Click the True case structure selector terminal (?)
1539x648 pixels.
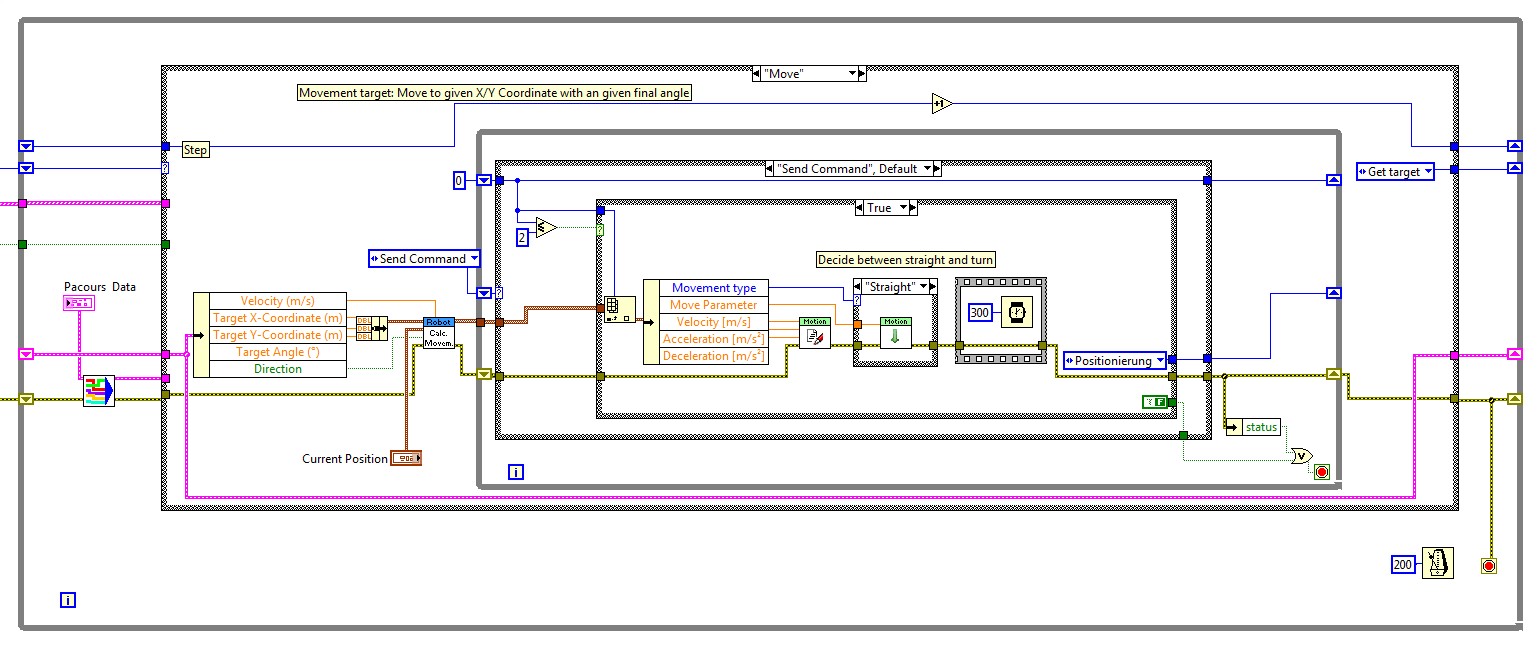(x=600, y=229)
